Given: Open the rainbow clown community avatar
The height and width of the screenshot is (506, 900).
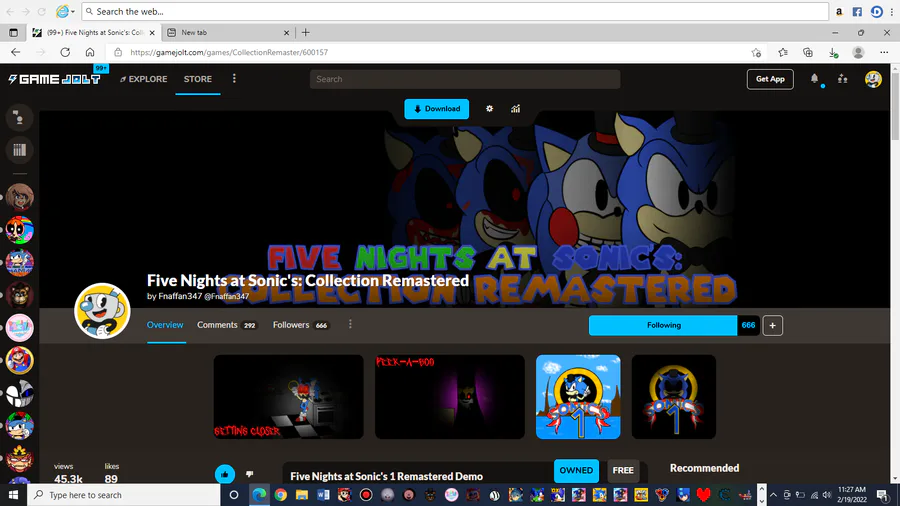Looking at the screenshot, I should tap(20, 230).
